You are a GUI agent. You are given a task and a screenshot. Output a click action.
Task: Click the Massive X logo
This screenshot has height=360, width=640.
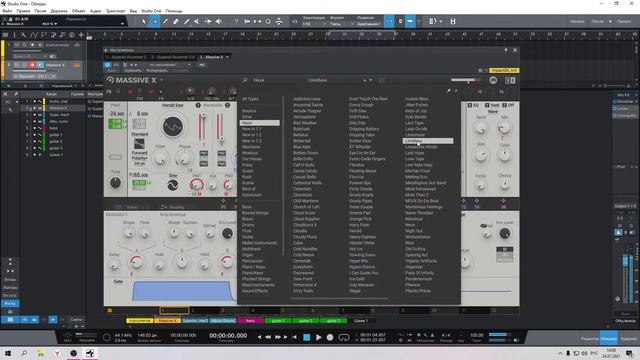(x=132, y=80)
